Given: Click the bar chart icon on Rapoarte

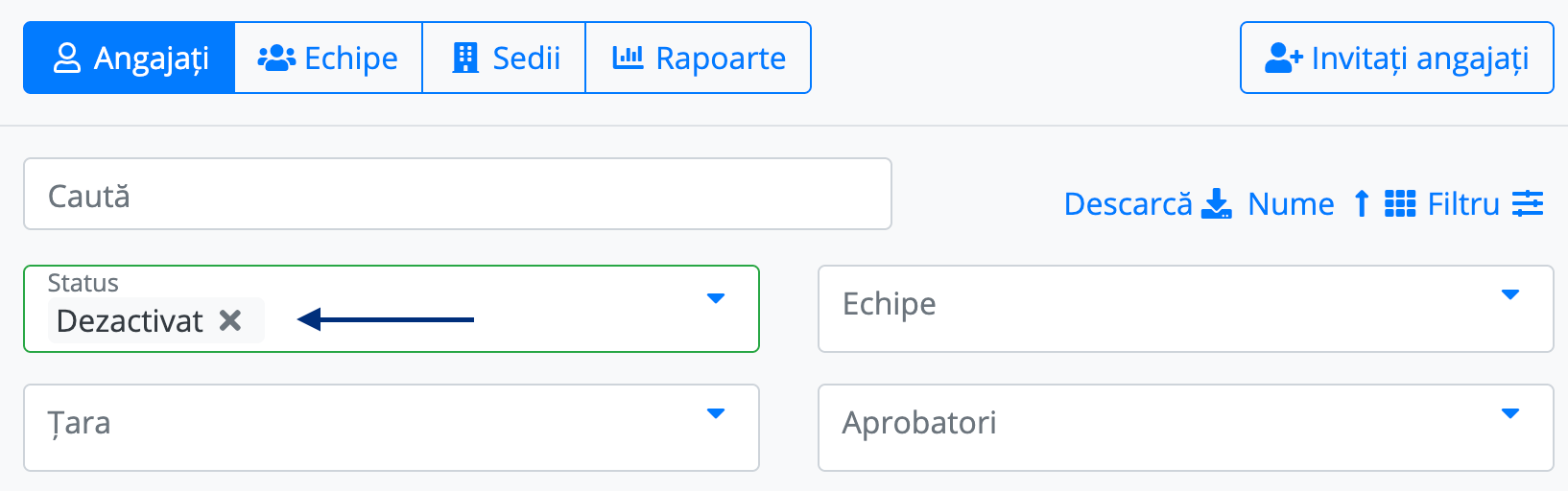Looking at the screenshot, I should [628, 57].
